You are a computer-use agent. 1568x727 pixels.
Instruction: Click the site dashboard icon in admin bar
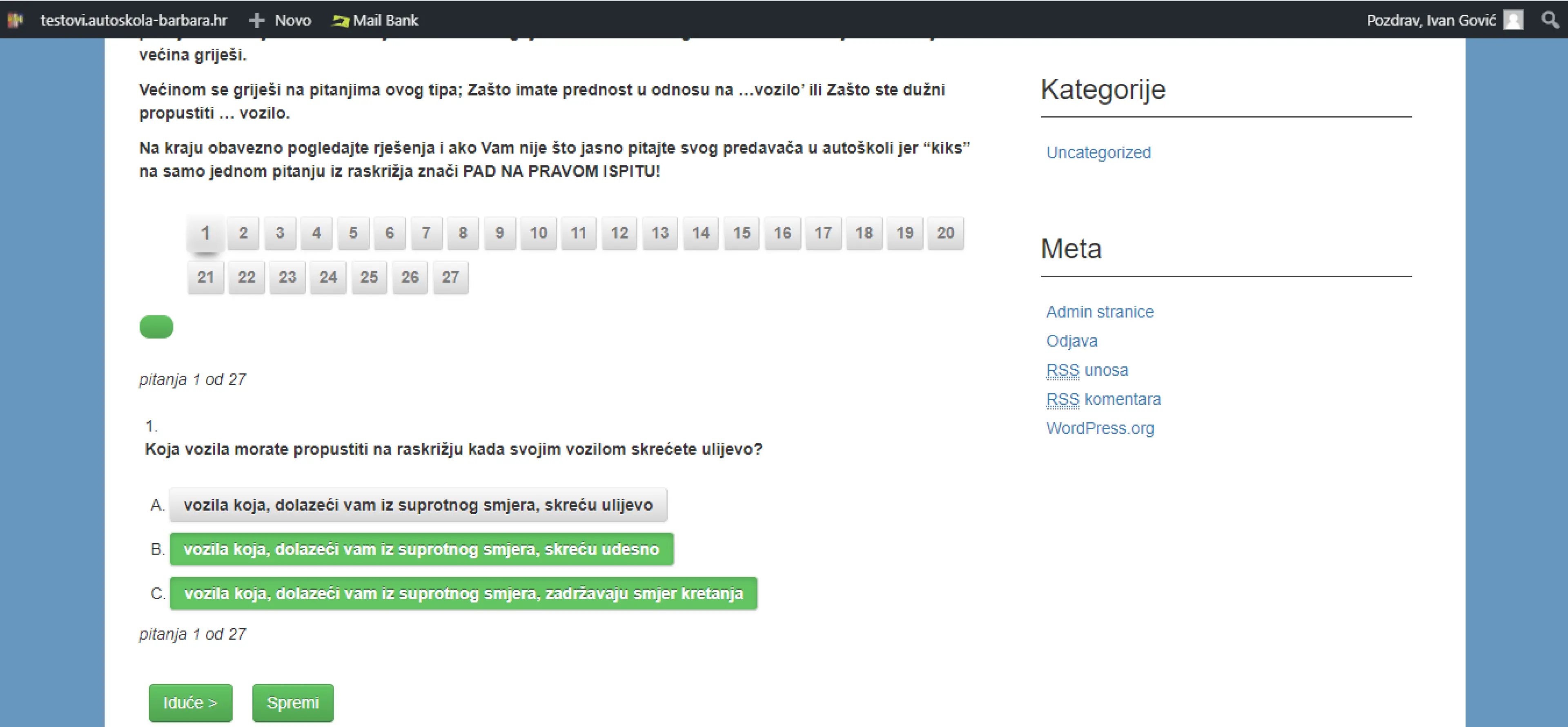[x=15, y=20]
